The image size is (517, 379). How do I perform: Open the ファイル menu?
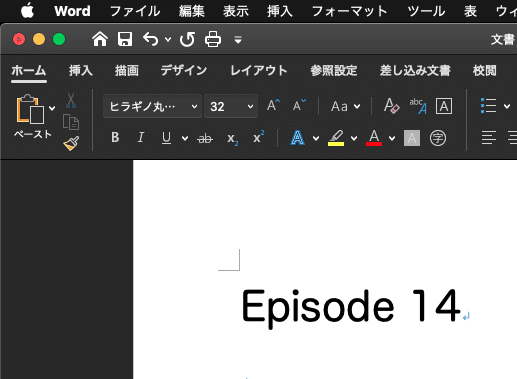tap(135, 11)
